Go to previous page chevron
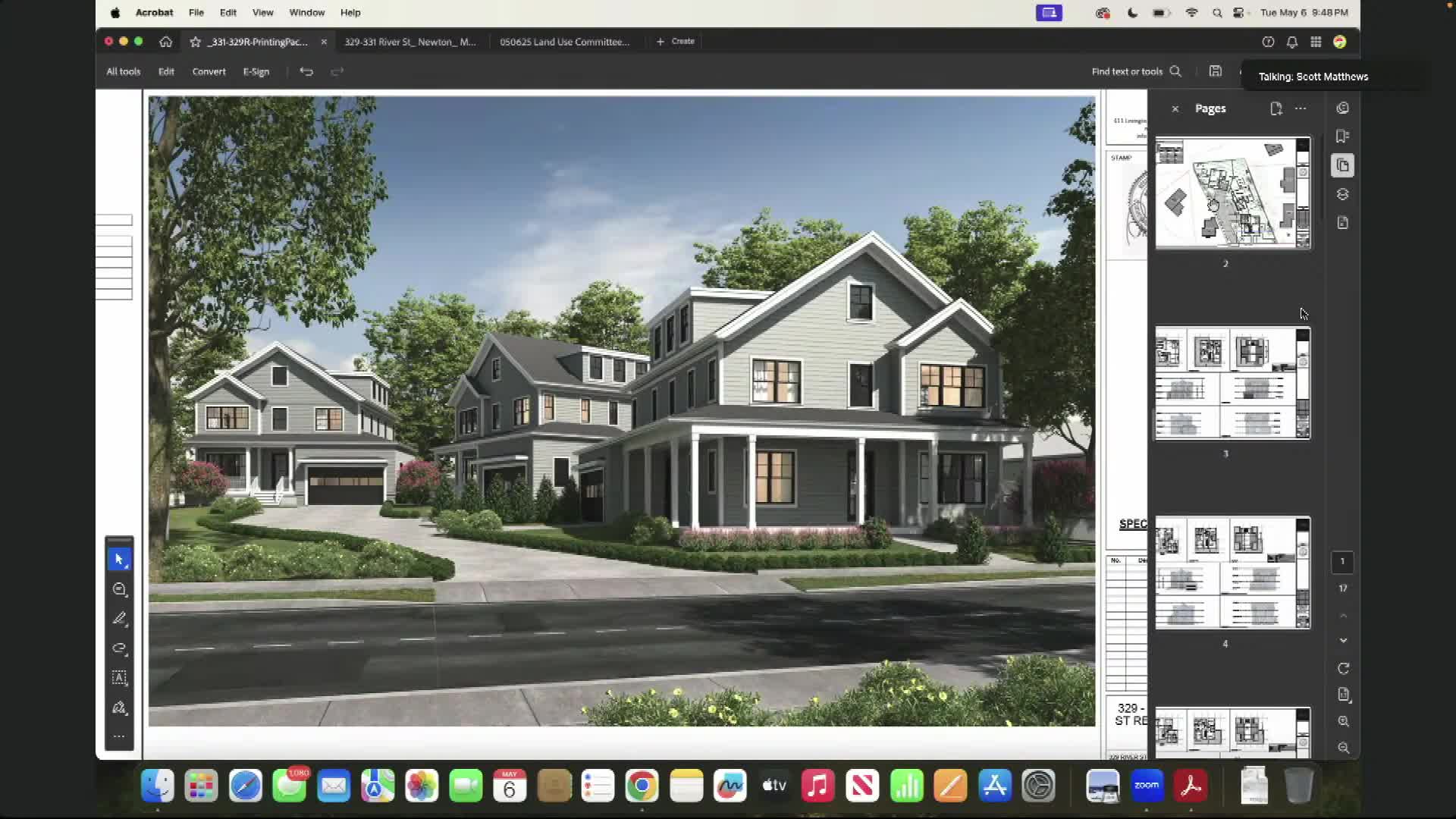Screen dimensions: 1456x819 (1343, 615)
